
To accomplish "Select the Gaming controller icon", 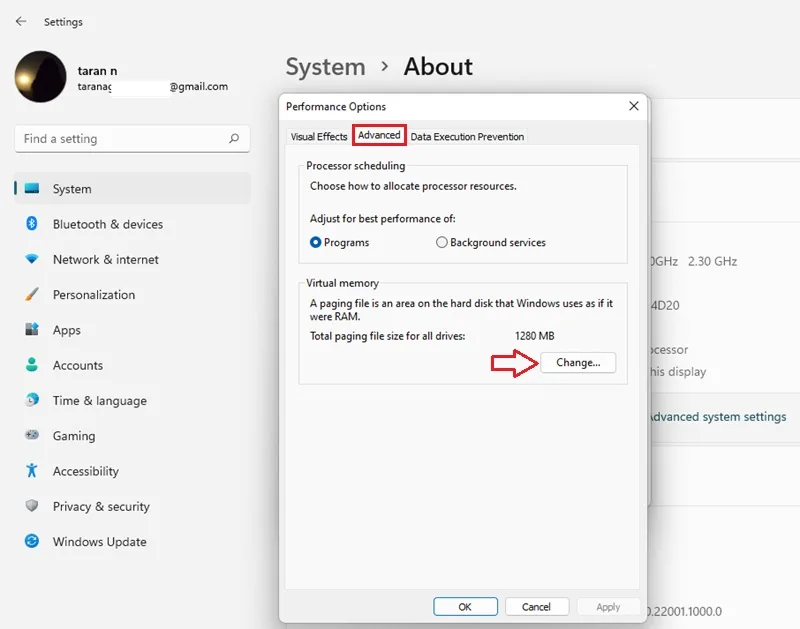I will [x=32, y=435].
